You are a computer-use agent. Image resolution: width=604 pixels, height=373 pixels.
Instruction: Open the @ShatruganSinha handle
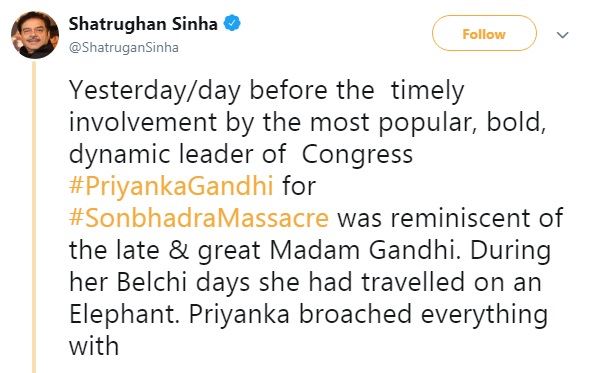pyautogui.click(x=124, y=47)
